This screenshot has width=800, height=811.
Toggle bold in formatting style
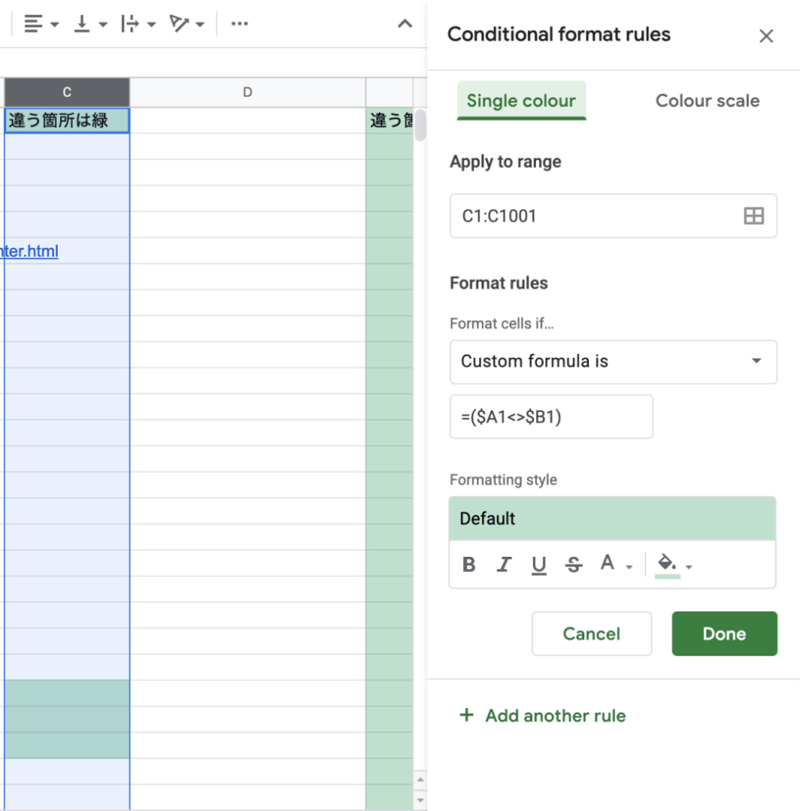(469, 565)
